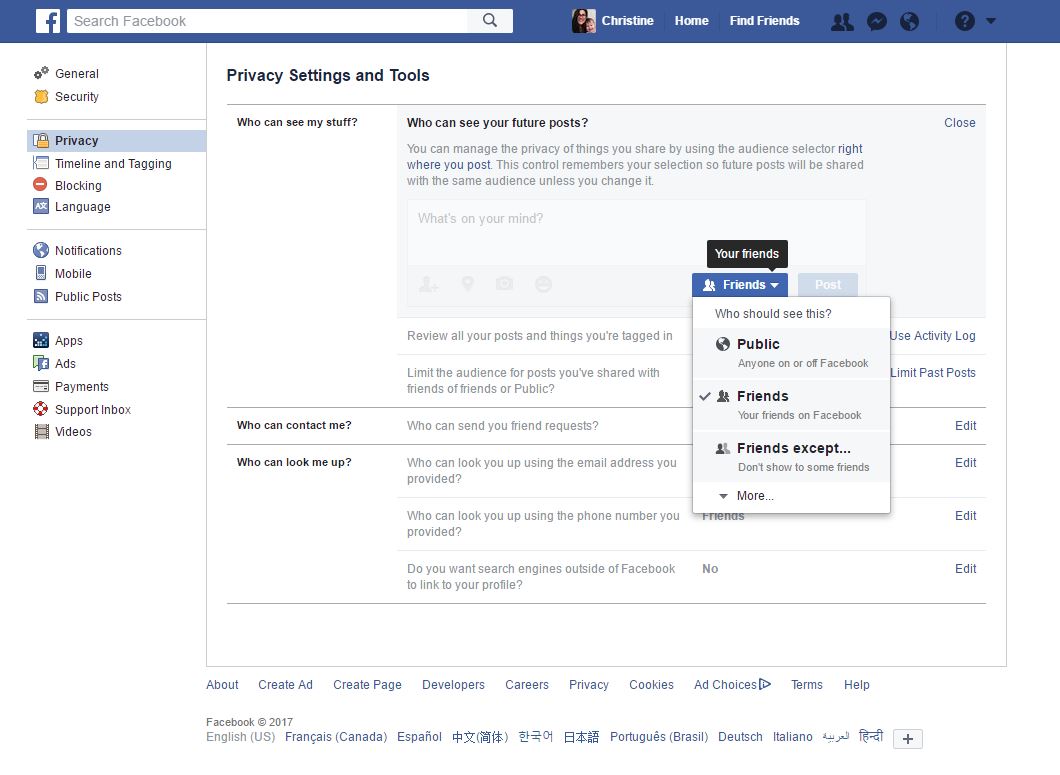Click the search magnifier icon
The height and width of the screenshot is (775, 1060).
point(490,20)
